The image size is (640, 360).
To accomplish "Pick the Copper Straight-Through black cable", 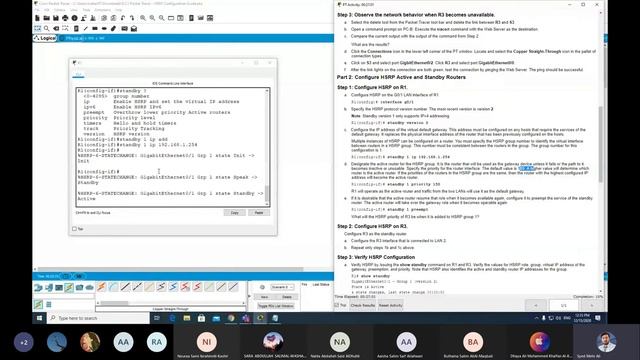I will click(x=125, y=287).
